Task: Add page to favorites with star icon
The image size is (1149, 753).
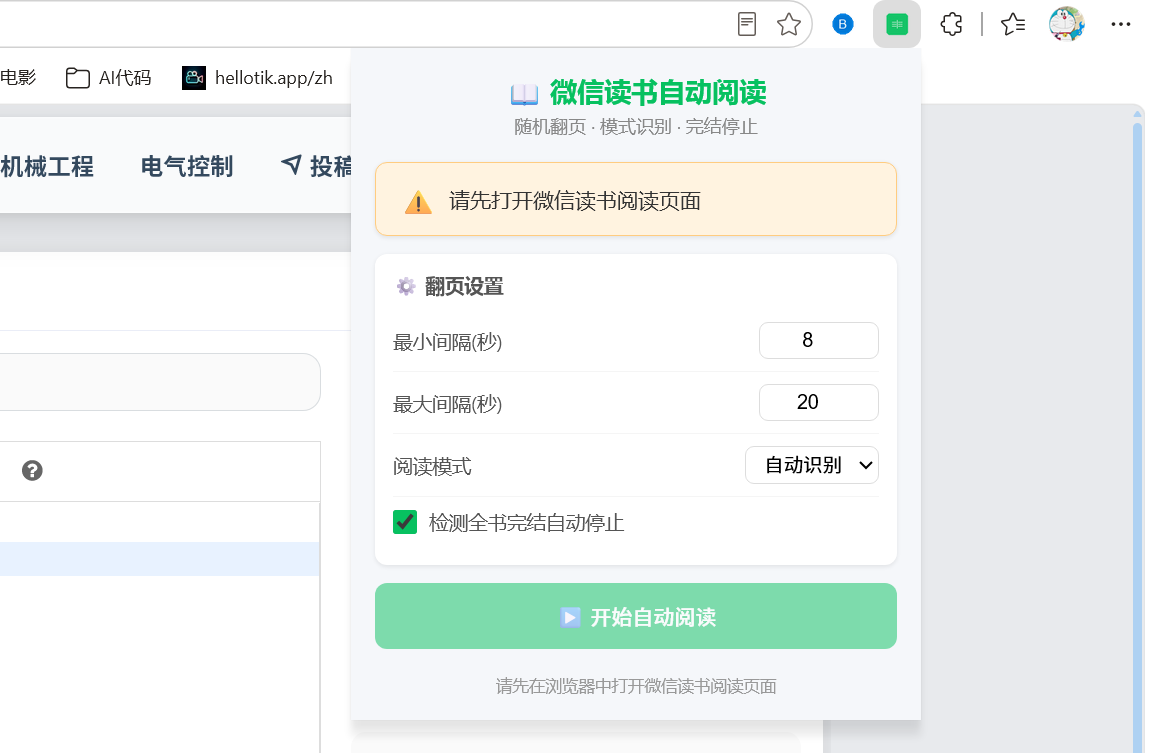Action: point(788,24)
